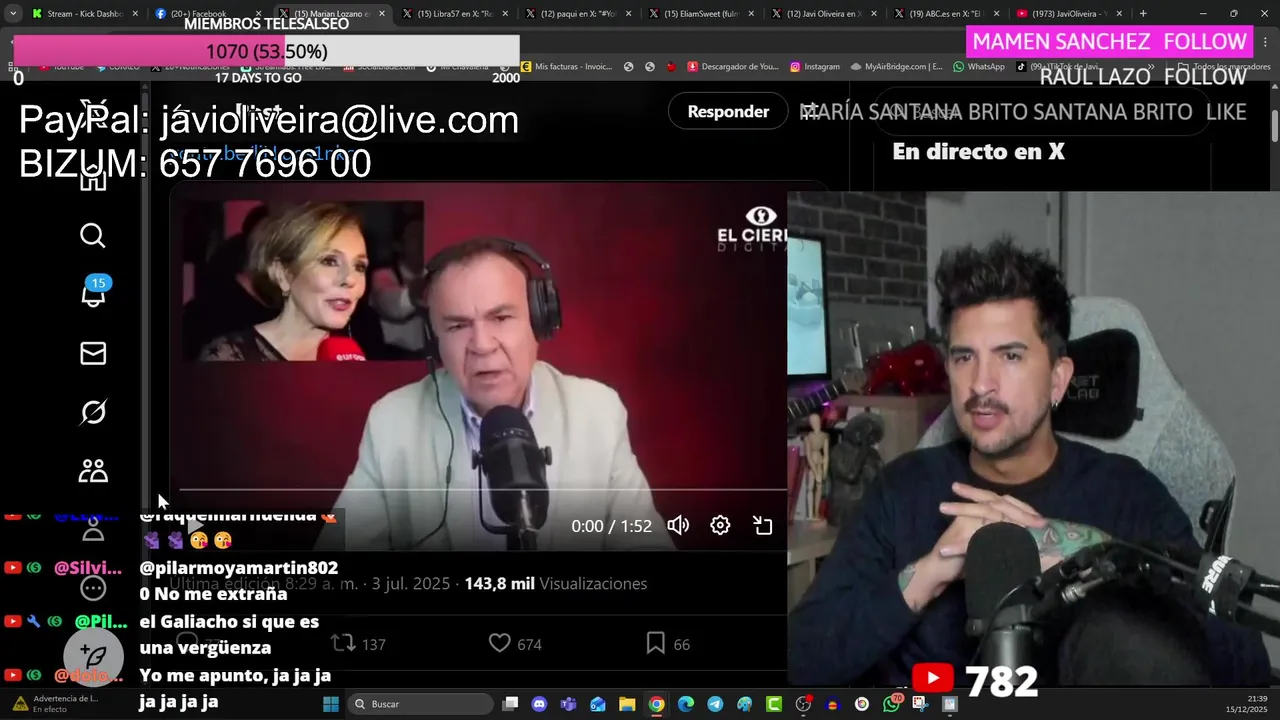1280x720 pixels.
Task: Open Mis facturas bookmark
Action: tap(565, 67)
